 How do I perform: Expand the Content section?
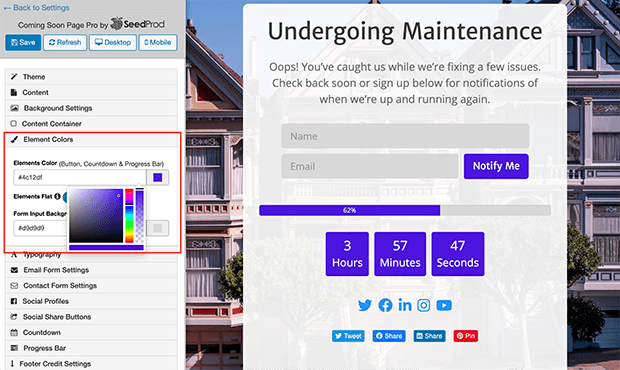[x=91, y=92]
